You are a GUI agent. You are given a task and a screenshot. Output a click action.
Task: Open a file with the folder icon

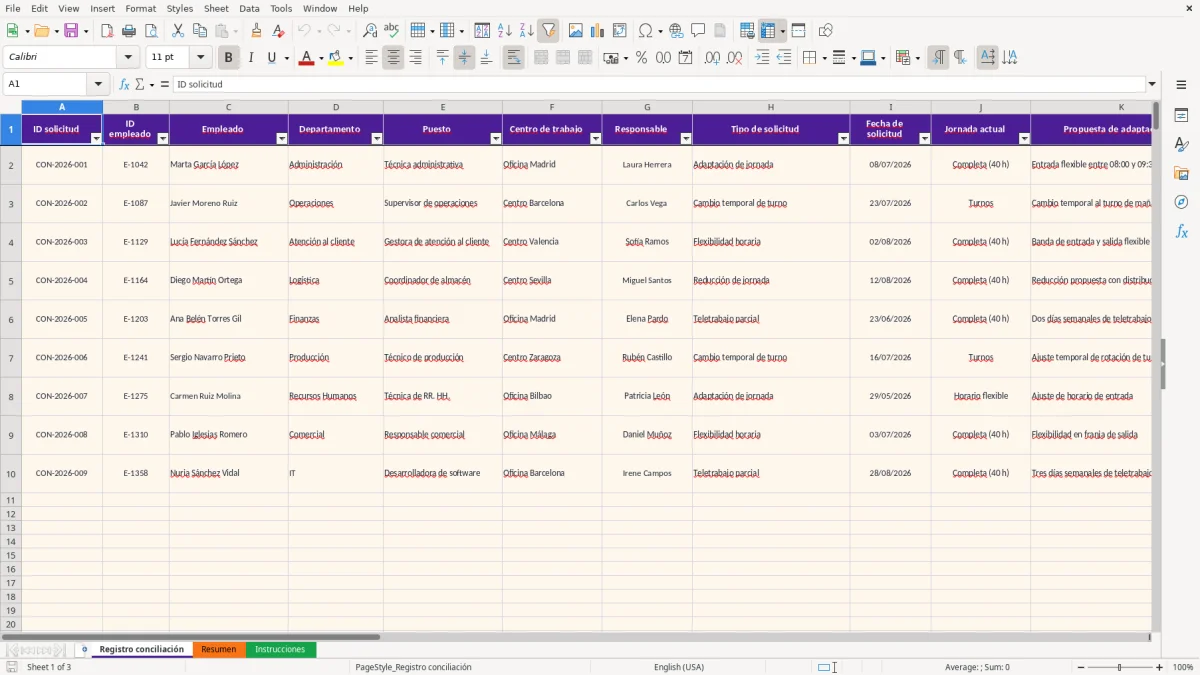point(40,31)
